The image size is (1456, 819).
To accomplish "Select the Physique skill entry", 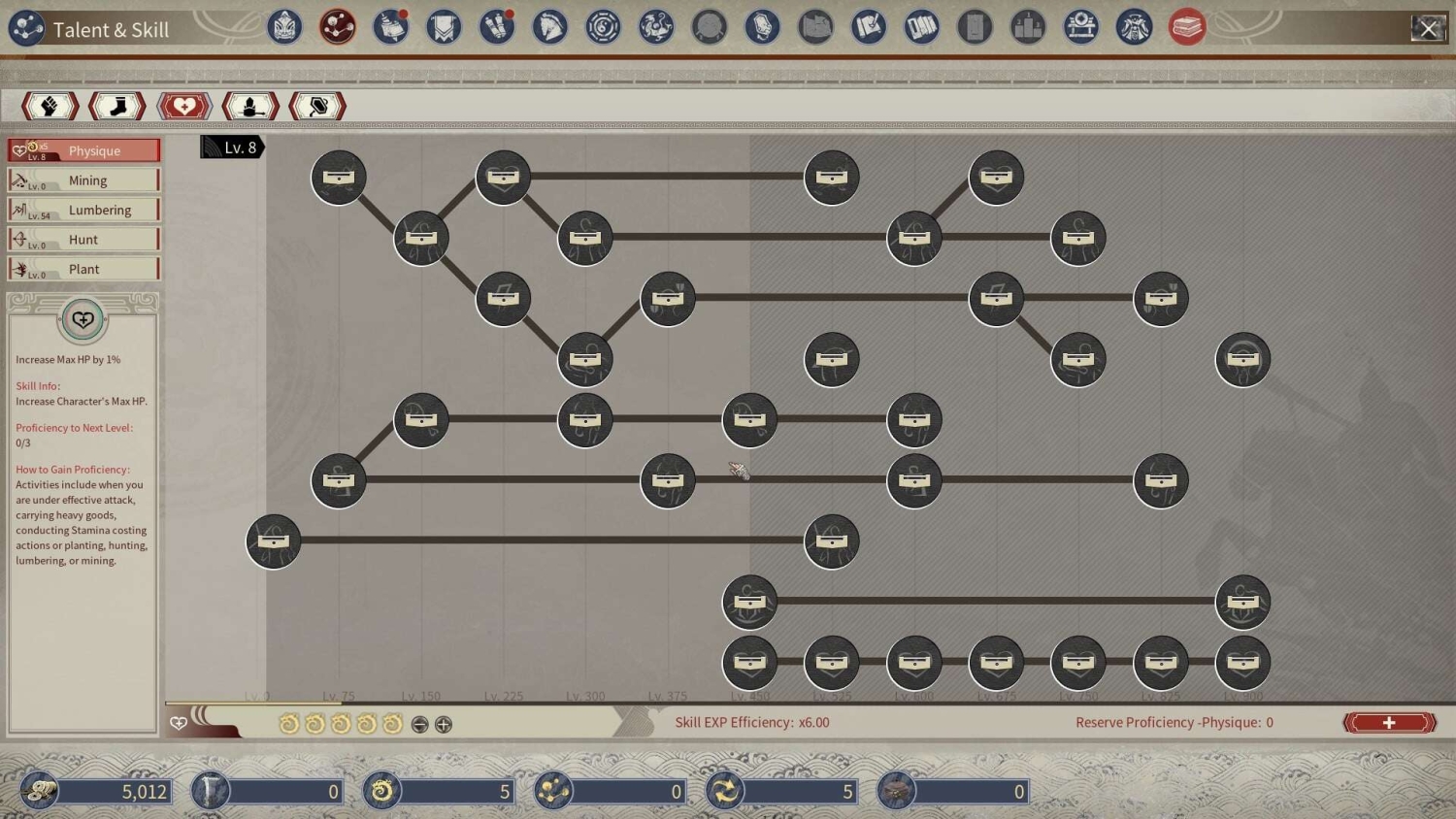I will click(83, 150).
